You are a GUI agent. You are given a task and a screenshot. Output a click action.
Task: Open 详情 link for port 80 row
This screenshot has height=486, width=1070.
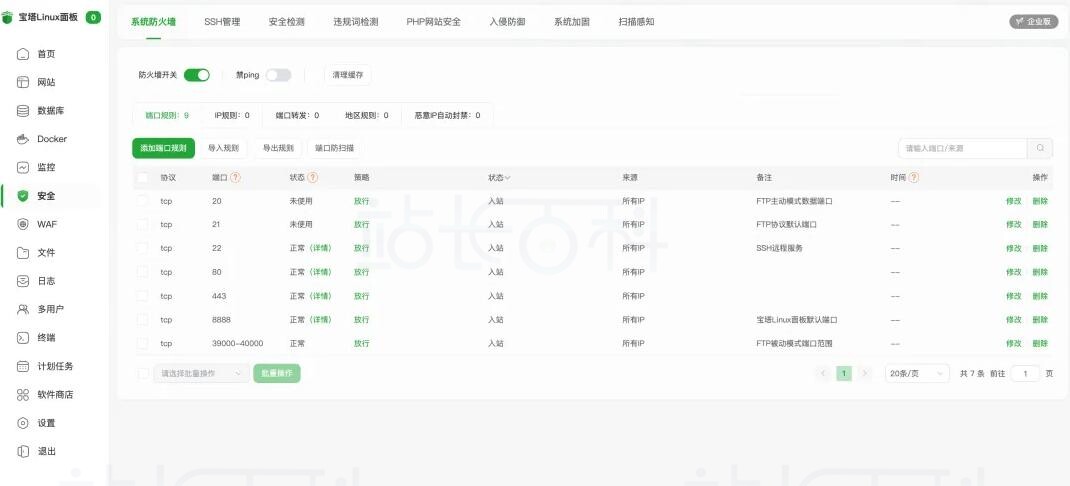[x=321, y=272]
